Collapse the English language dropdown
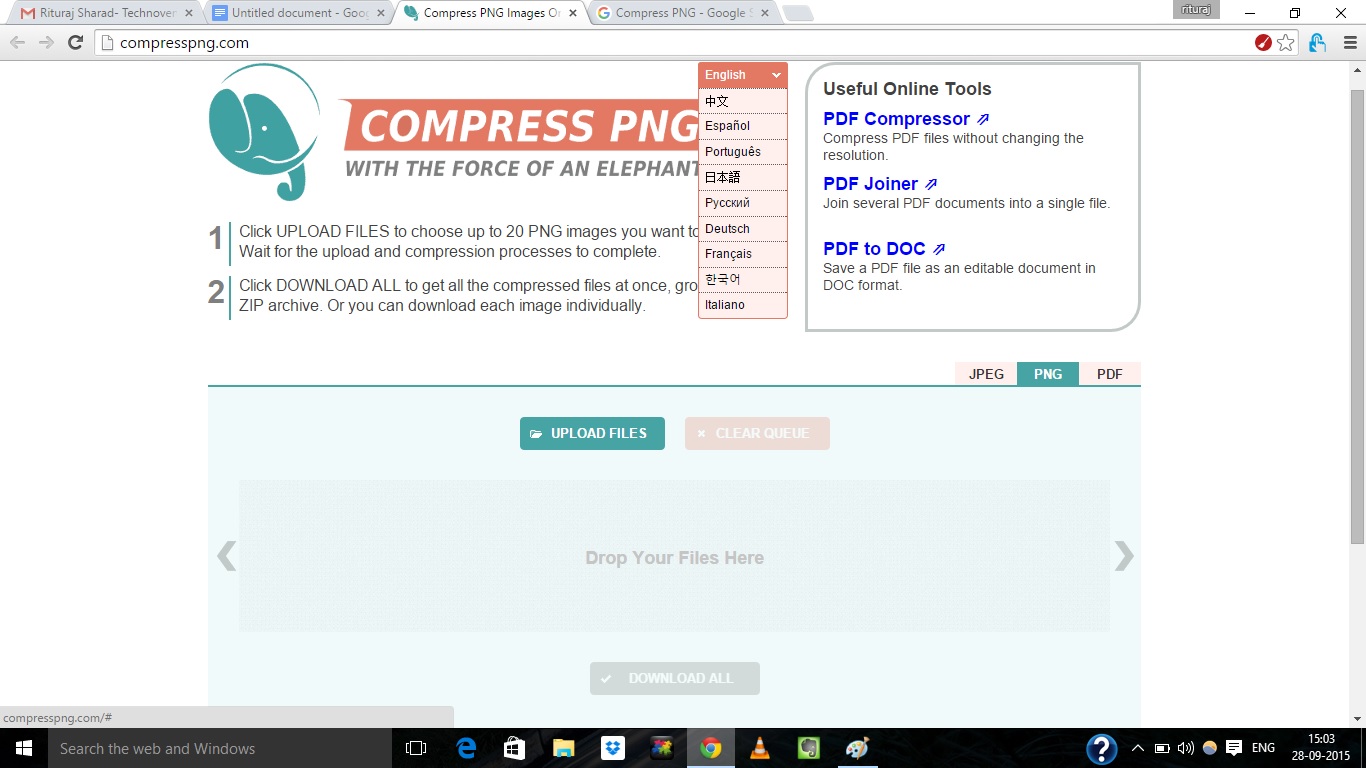 tap(742, 75)
